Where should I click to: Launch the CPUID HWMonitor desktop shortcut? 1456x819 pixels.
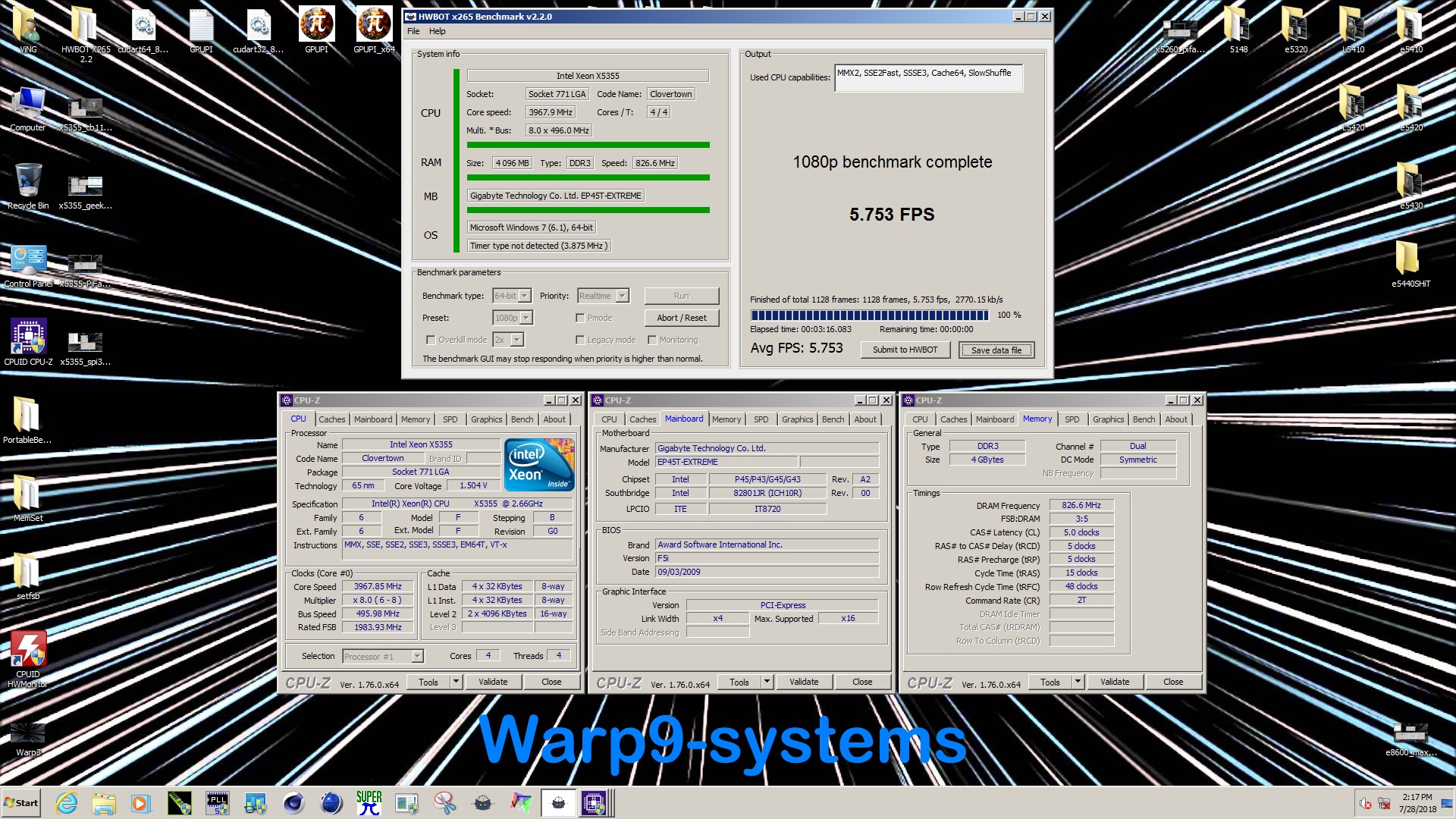click(x=28, y=658)
